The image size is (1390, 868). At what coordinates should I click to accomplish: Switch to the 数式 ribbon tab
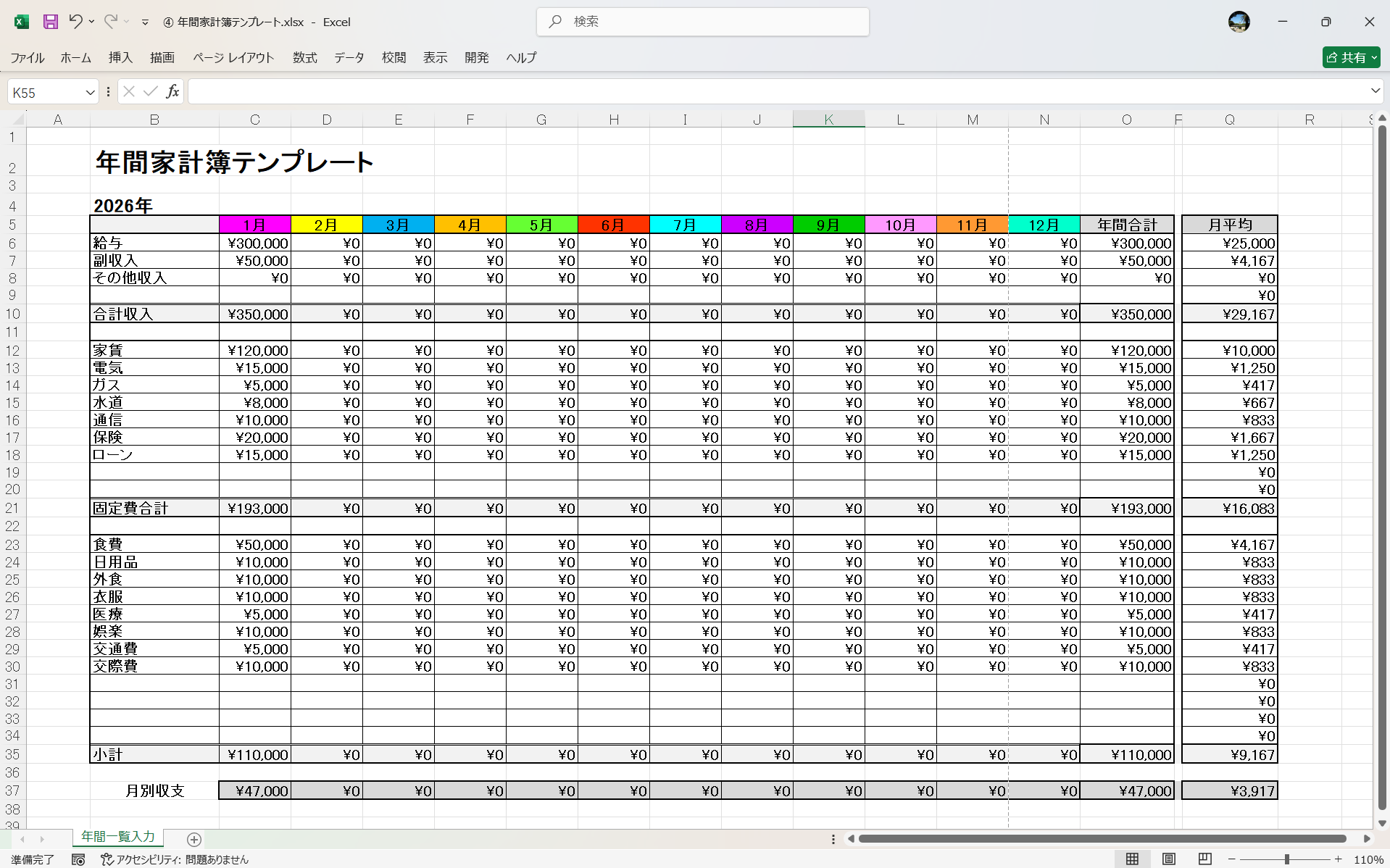point(304,58)
